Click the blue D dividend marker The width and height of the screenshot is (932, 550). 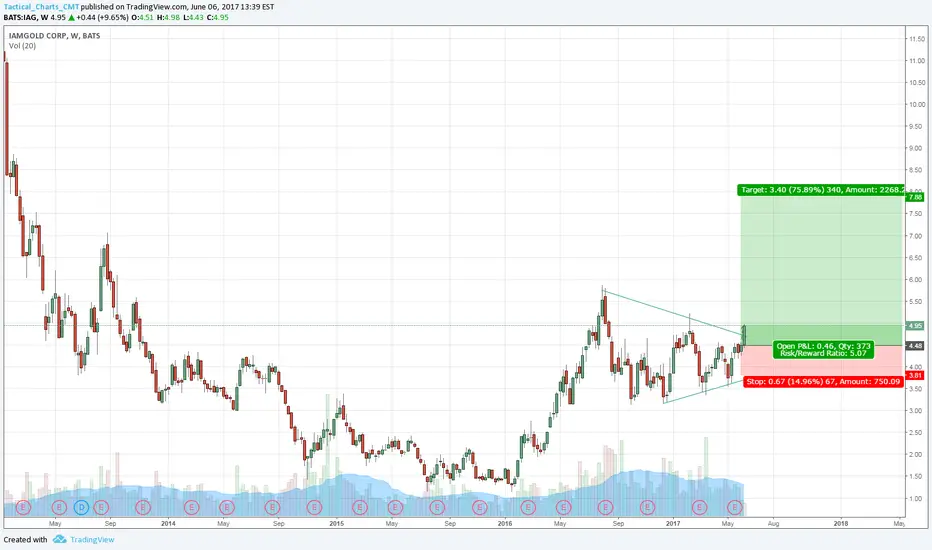(x=81, y=507)
